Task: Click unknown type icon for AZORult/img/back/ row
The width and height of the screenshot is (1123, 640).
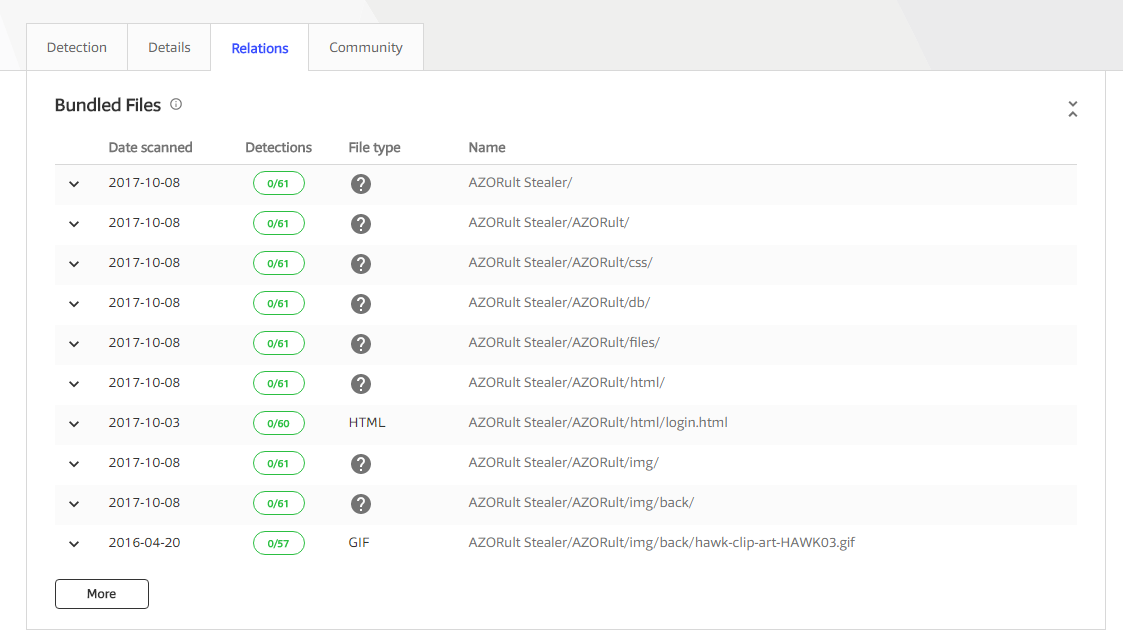Action: coord(361,504)
